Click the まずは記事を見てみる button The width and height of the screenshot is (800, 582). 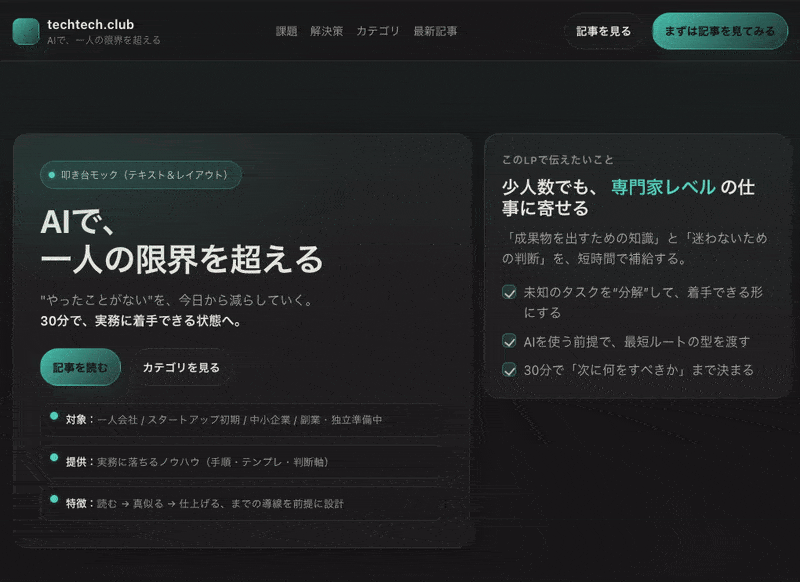pyautogui.click(x=722, y=31)
